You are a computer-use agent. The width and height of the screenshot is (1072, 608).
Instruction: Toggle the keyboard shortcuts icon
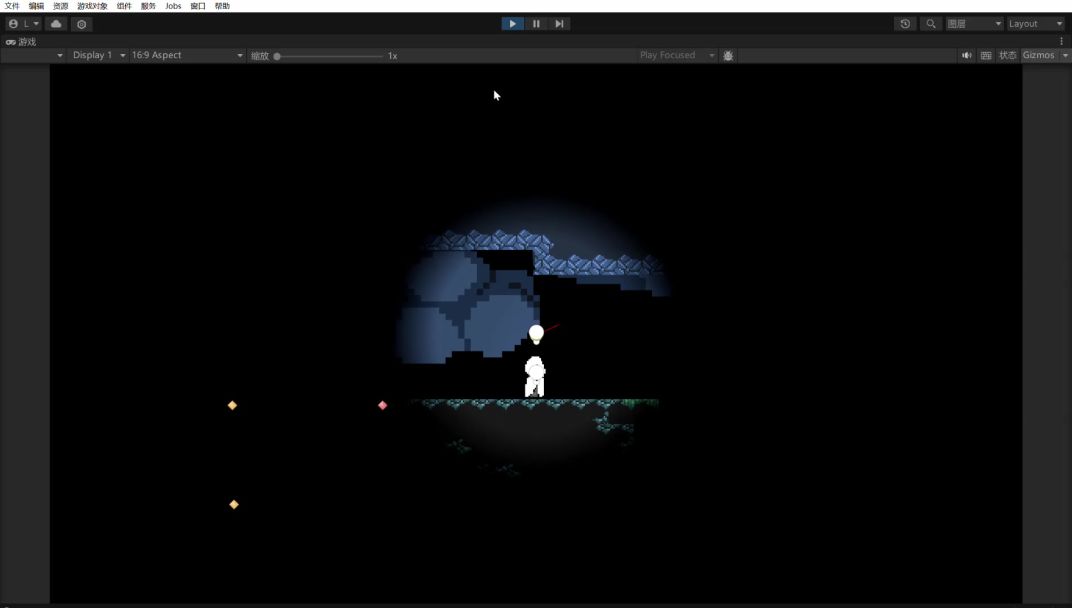(x=986, y=56)
